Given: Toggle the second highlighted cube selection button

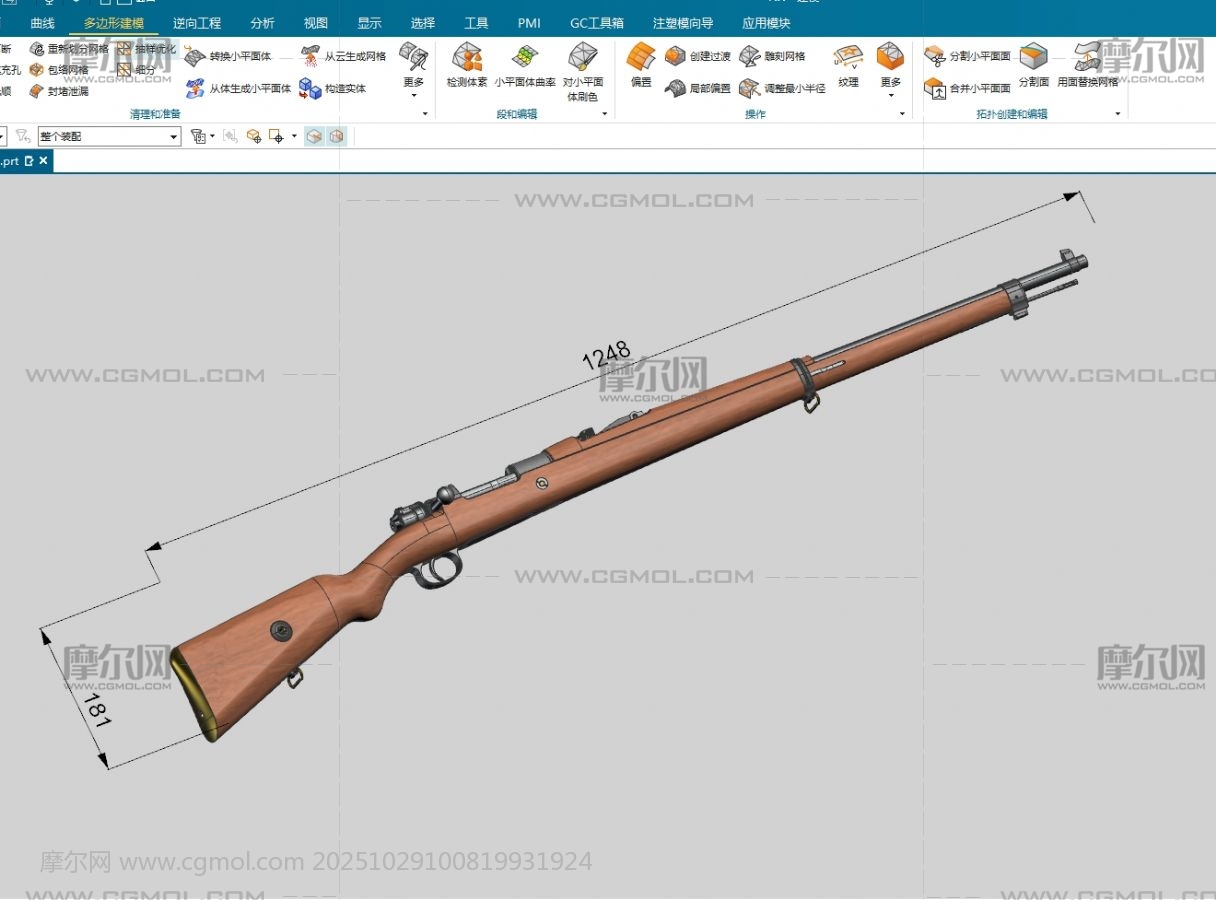Looking at the screenshot, I should click(x=337, y=136).
